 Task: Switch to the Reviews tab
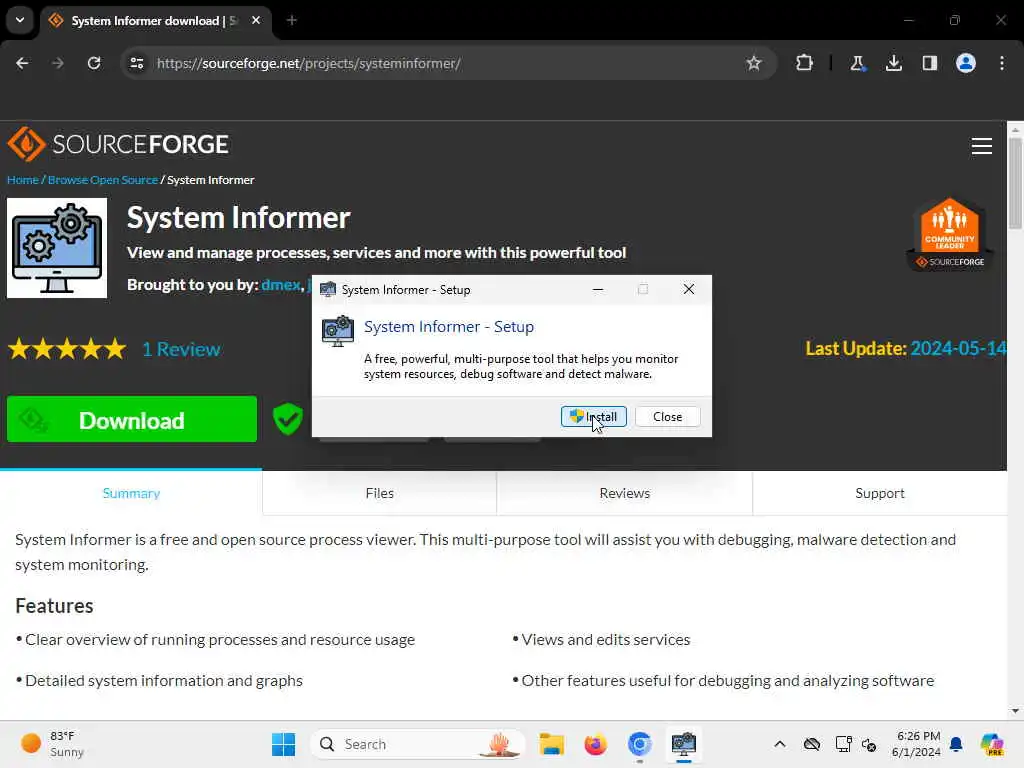624,493
